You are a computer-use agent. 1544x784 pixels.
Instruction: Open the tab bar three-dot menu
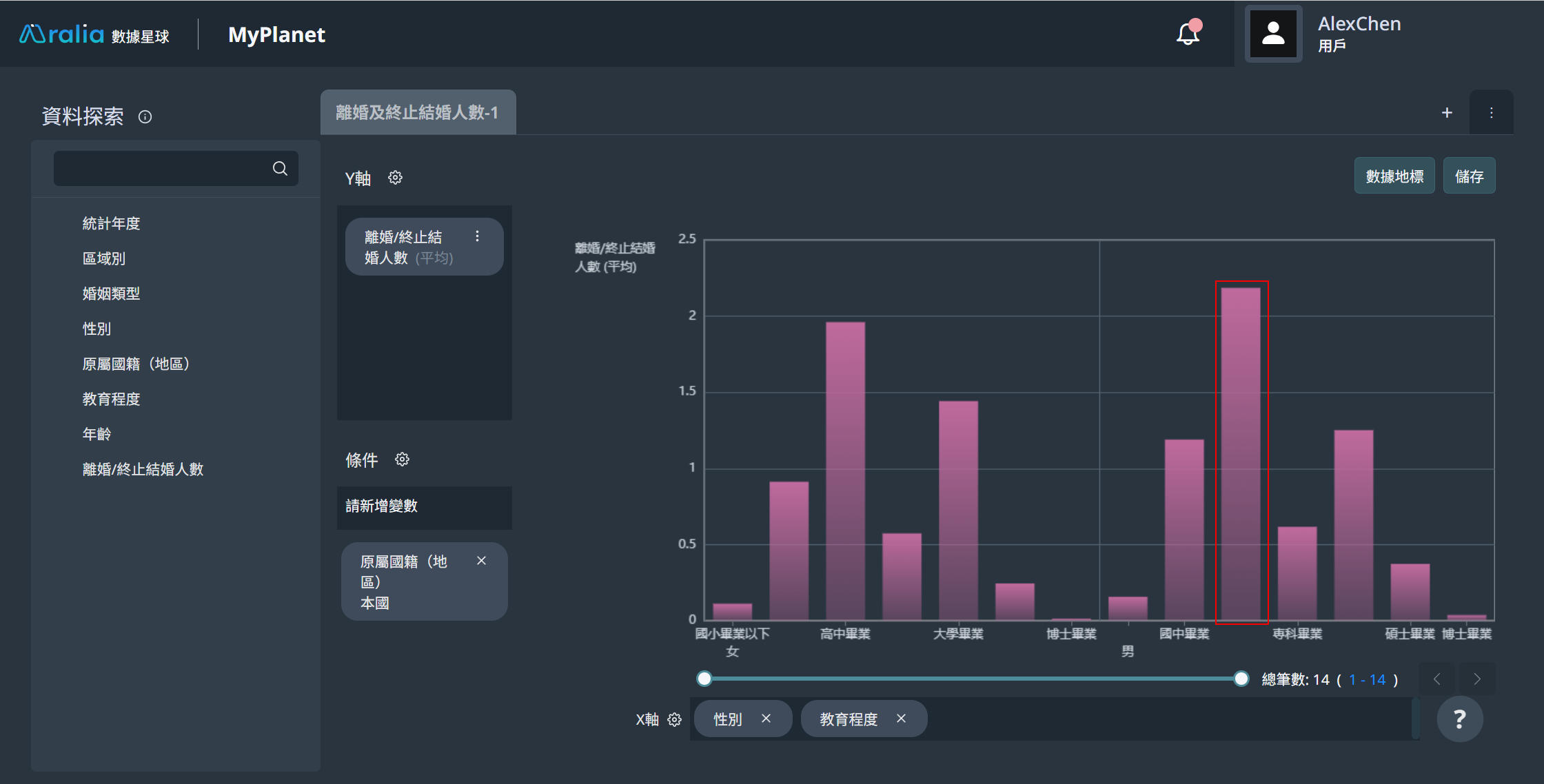click(1491, 112)
